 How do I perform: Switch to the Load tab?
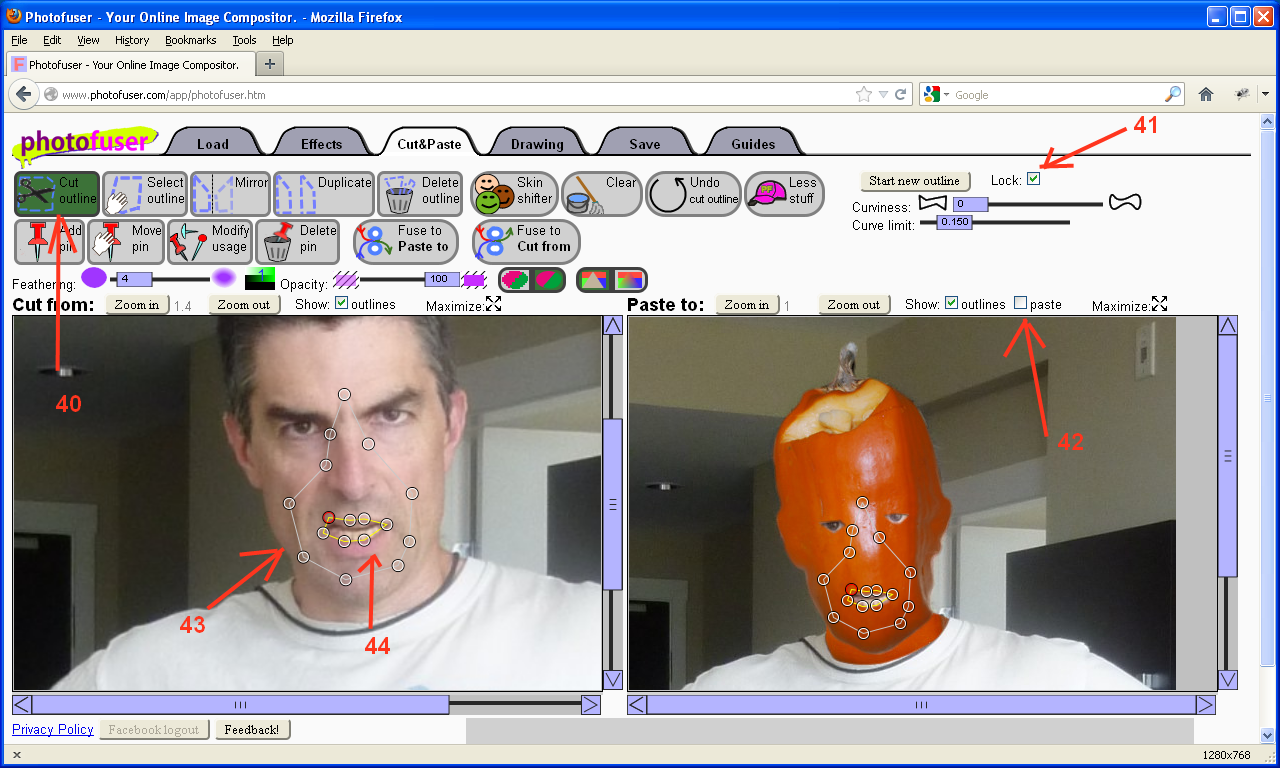pos(213,144)
